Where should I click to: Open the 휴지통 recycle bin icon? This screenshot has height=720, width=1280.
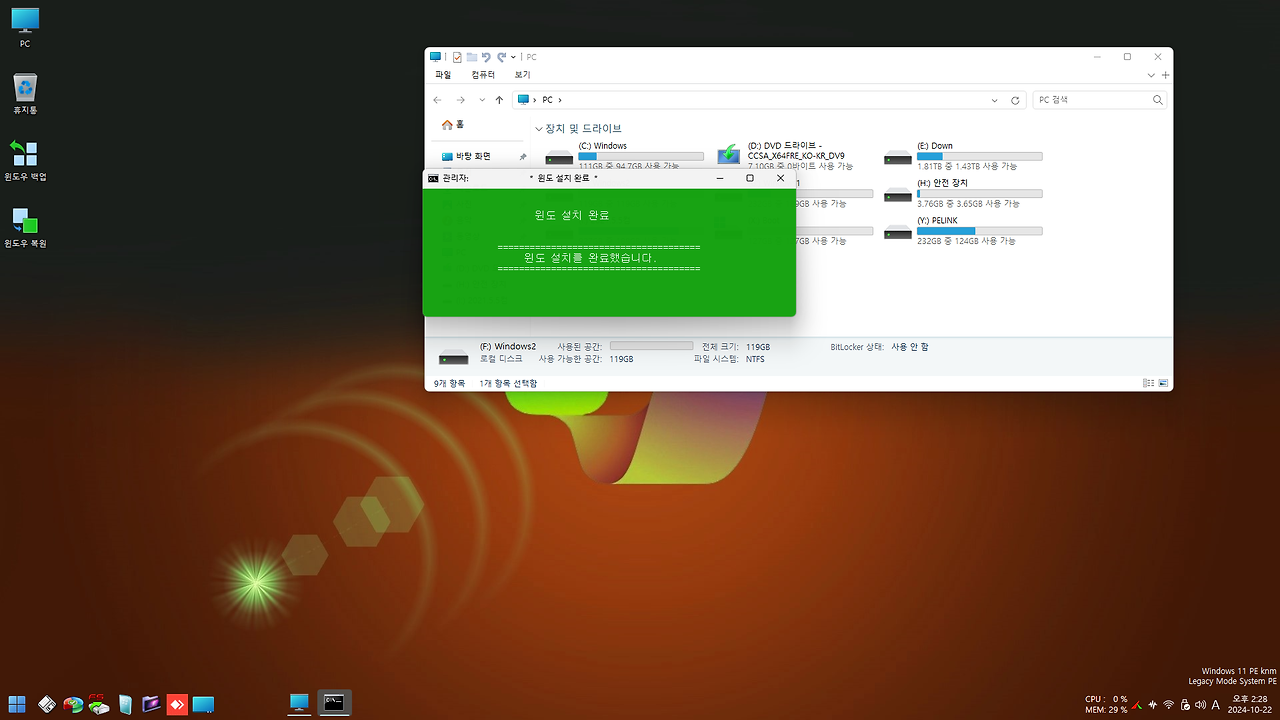click(x=25, y=93)
